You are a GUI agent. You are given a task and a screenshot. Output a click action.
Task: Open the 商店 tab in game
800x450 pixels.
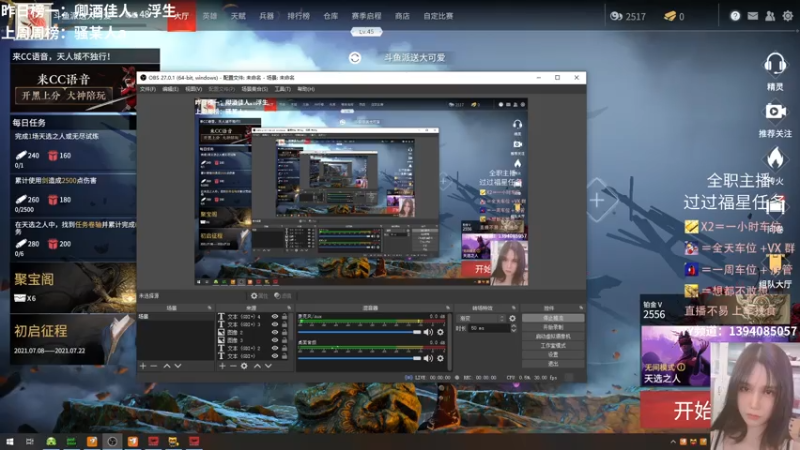pos(402,16)
